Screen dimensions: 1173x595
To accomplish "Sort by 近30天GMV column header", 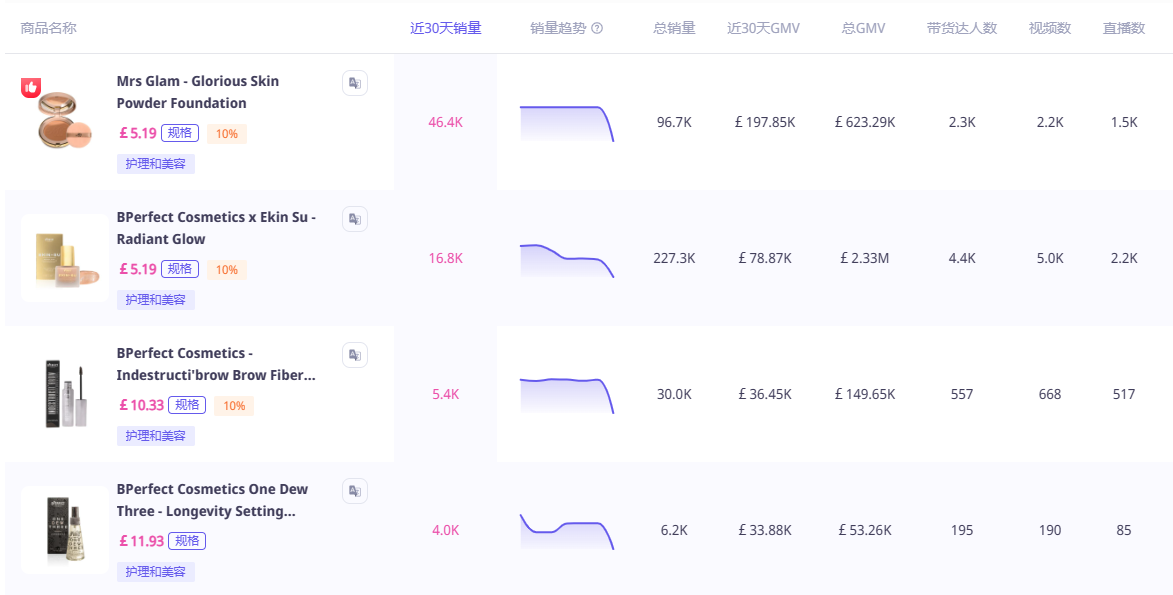I will point(763,28).
